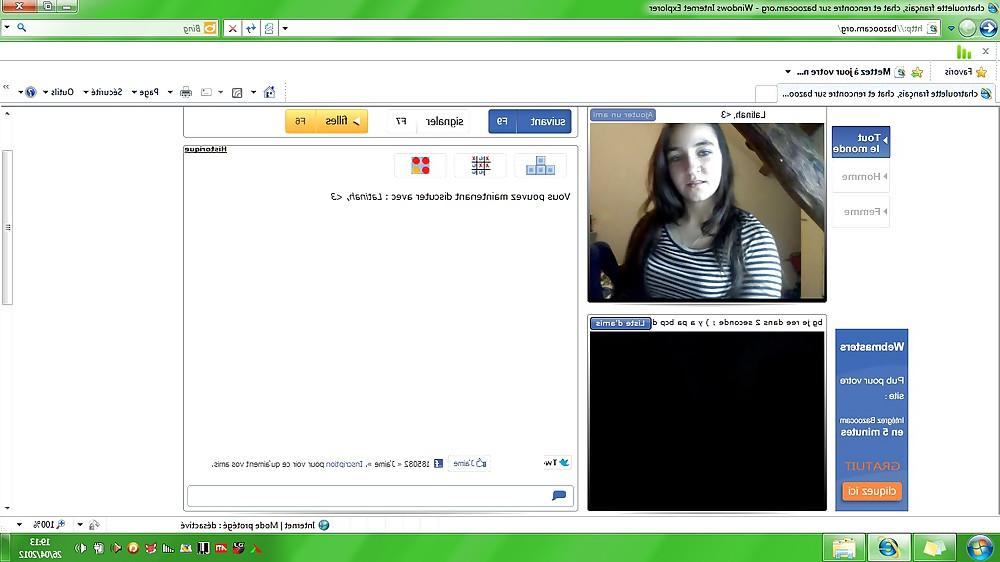
Task: Select the chatroulette français browser tab
Action: pos(886,93)
